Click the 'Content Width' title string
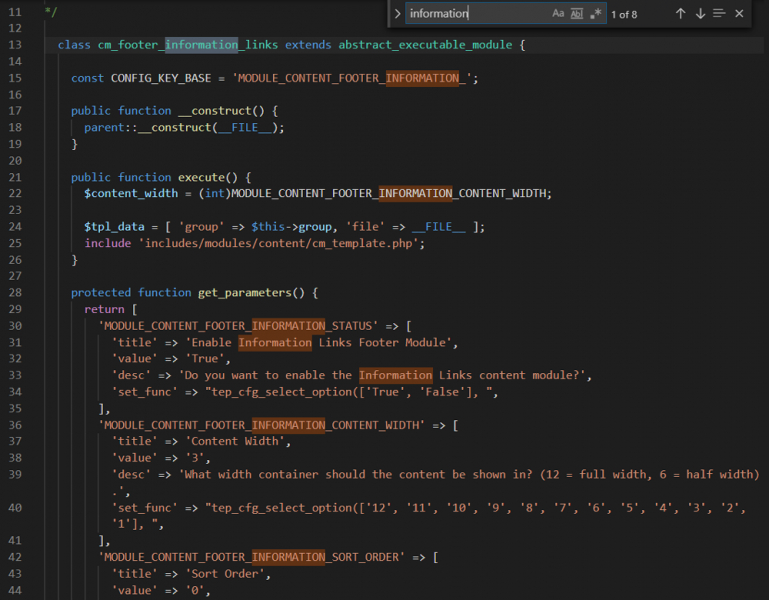This screenshot has height=600, width=769. point(235,442)
